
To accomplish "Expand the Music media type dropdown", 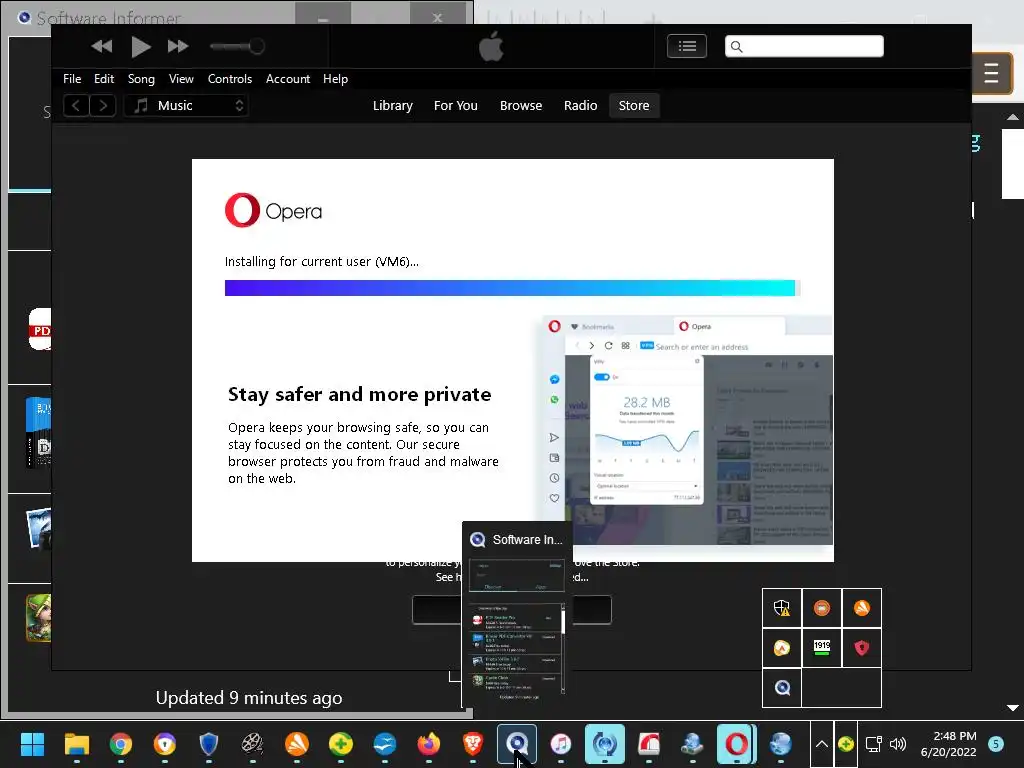I will (187, 106).
